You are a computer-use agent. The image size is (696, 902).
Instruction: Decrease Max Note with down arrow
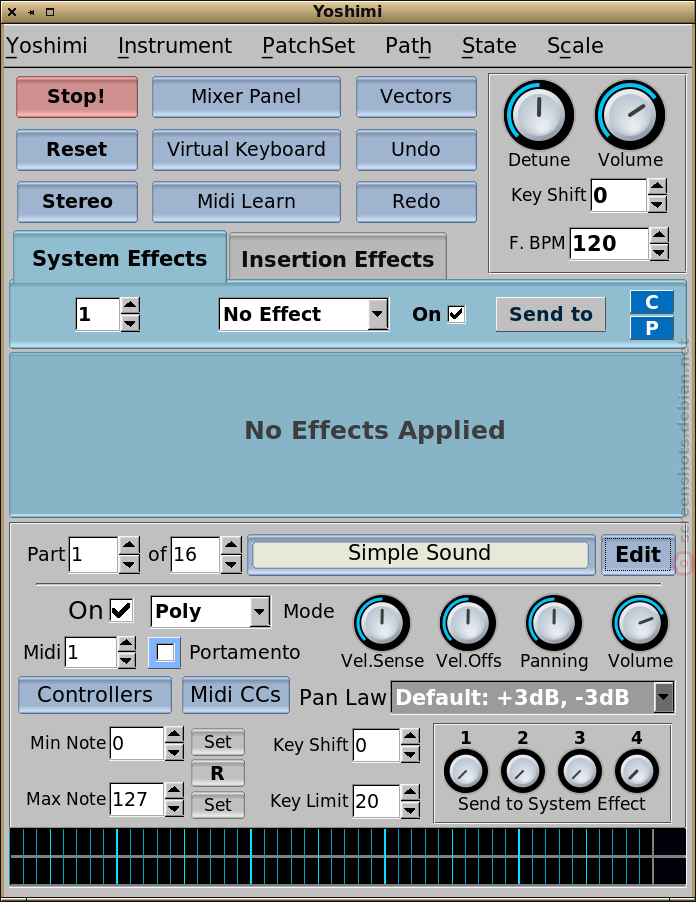(174, 808)
